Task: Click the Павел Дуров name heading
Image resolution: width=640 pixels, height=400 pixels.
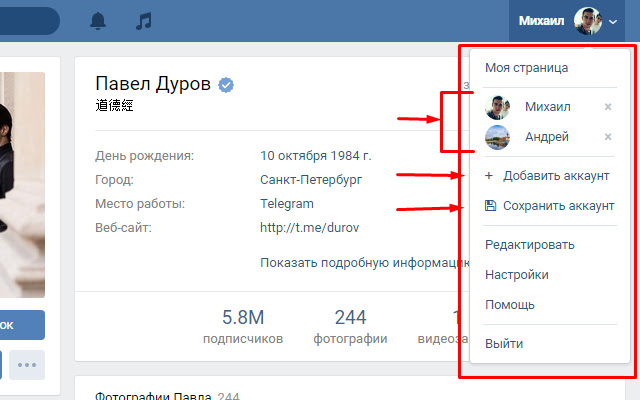Action: [x=153, y=84]
